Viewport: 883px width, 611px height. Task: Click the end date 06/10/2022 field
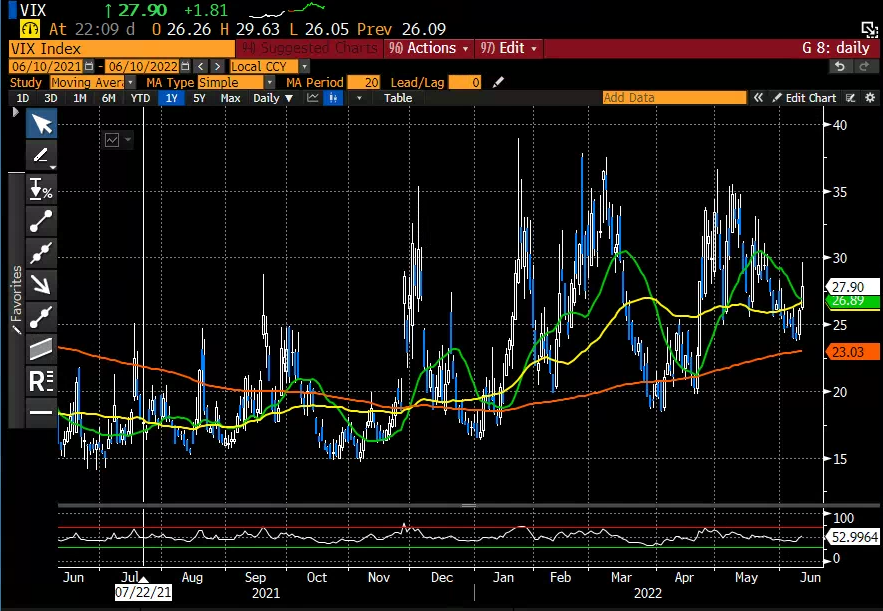click(x=143, y=66)
